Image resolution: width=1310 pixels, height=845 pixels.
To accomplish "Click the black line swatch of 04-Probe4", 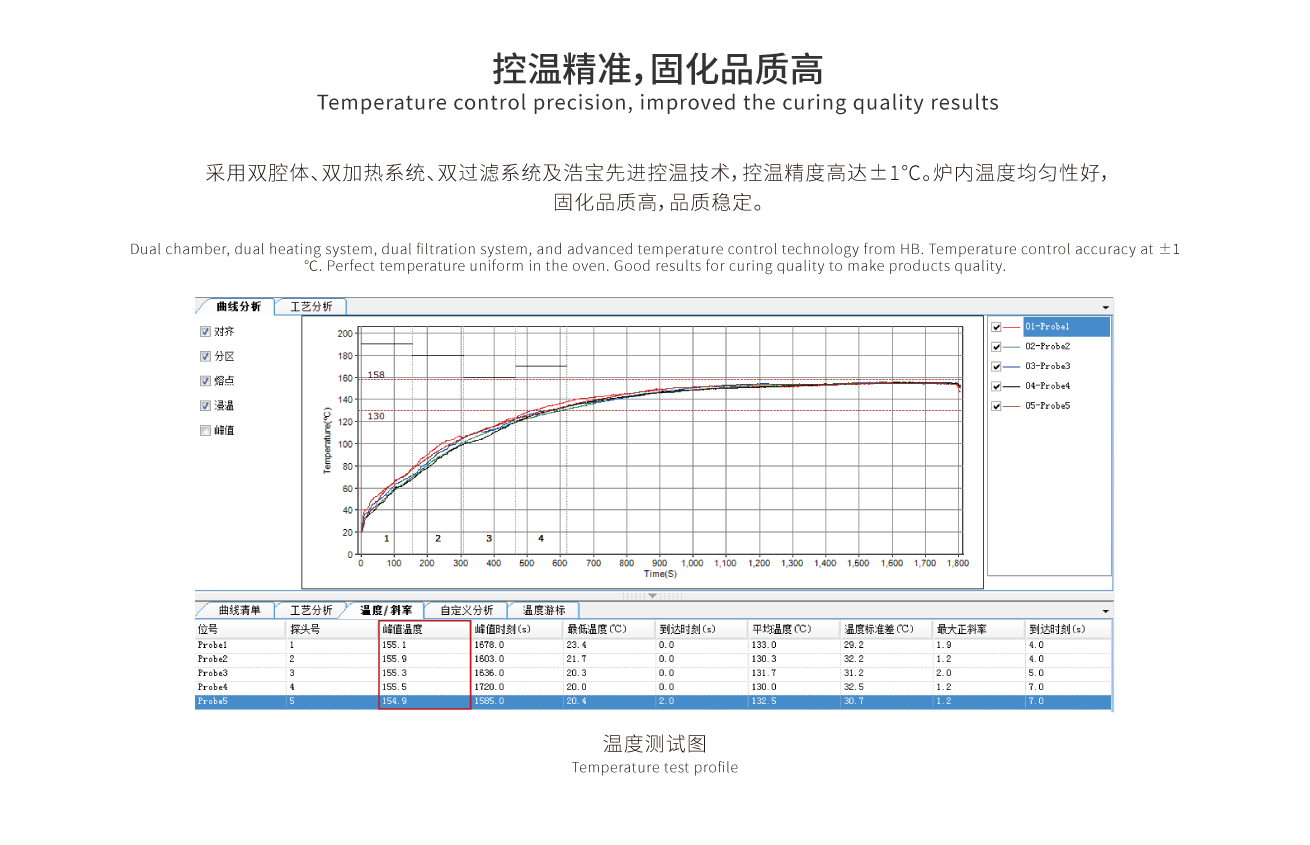I will [1012, 386].
